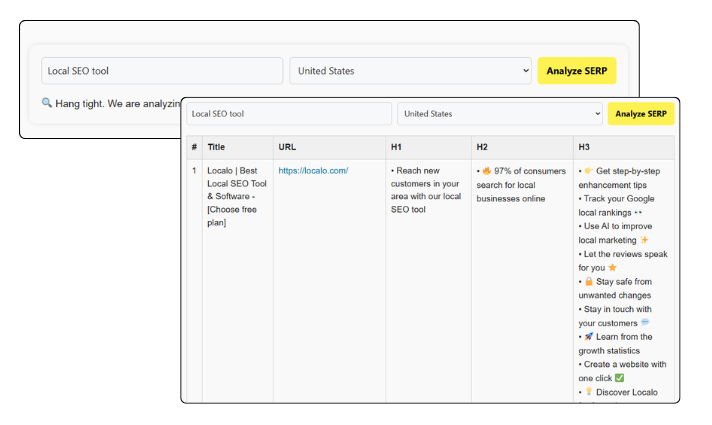712x425 pixels.
Task: Click keyword input in the back window
Action: tap(162, 71)
